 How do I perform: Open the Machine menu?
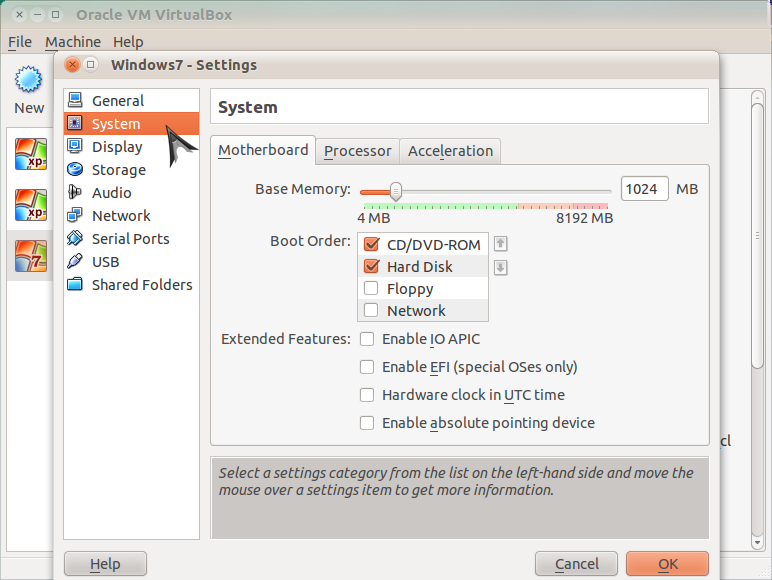click(x=73, y=42)
